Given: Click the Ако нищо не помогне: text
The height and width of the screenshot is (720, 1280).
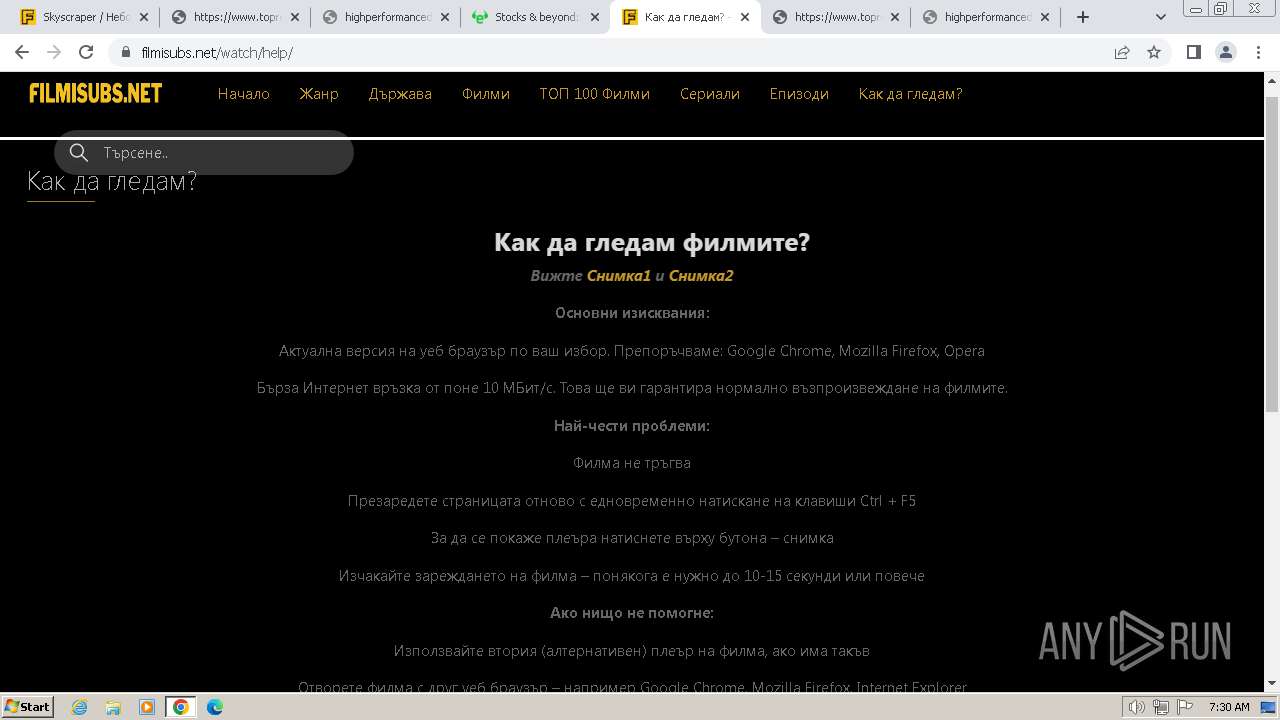Looking at the screenshot, I should (632, 613).
